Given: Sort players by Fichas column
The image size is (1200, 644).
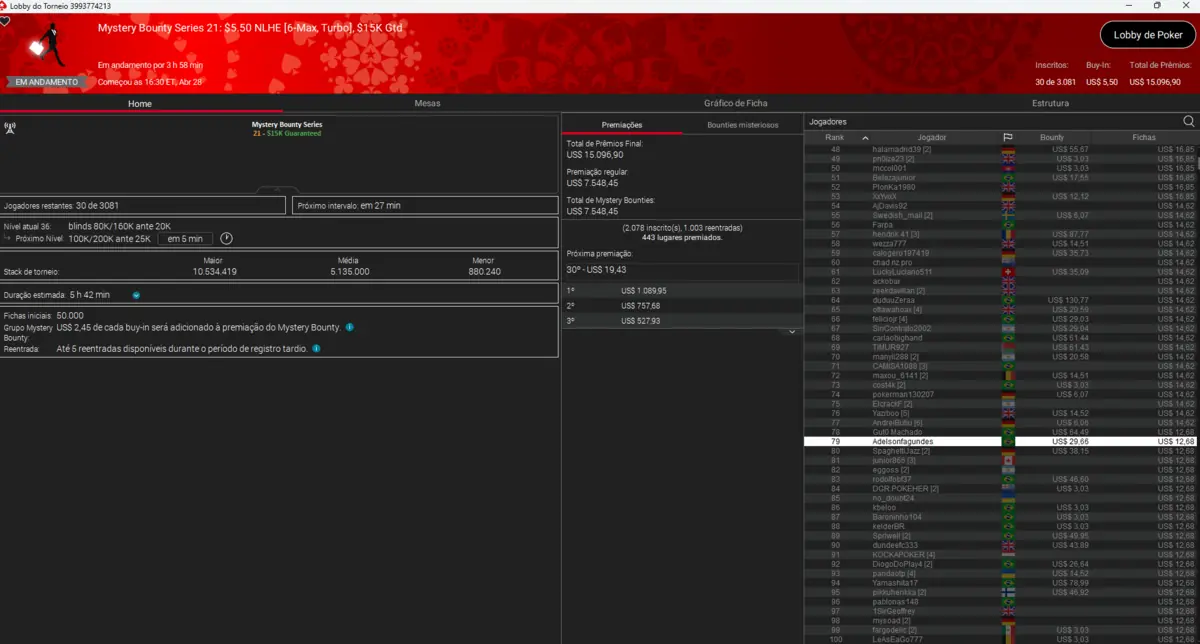Looking at the screenshot, I should tap(1144, 137).
